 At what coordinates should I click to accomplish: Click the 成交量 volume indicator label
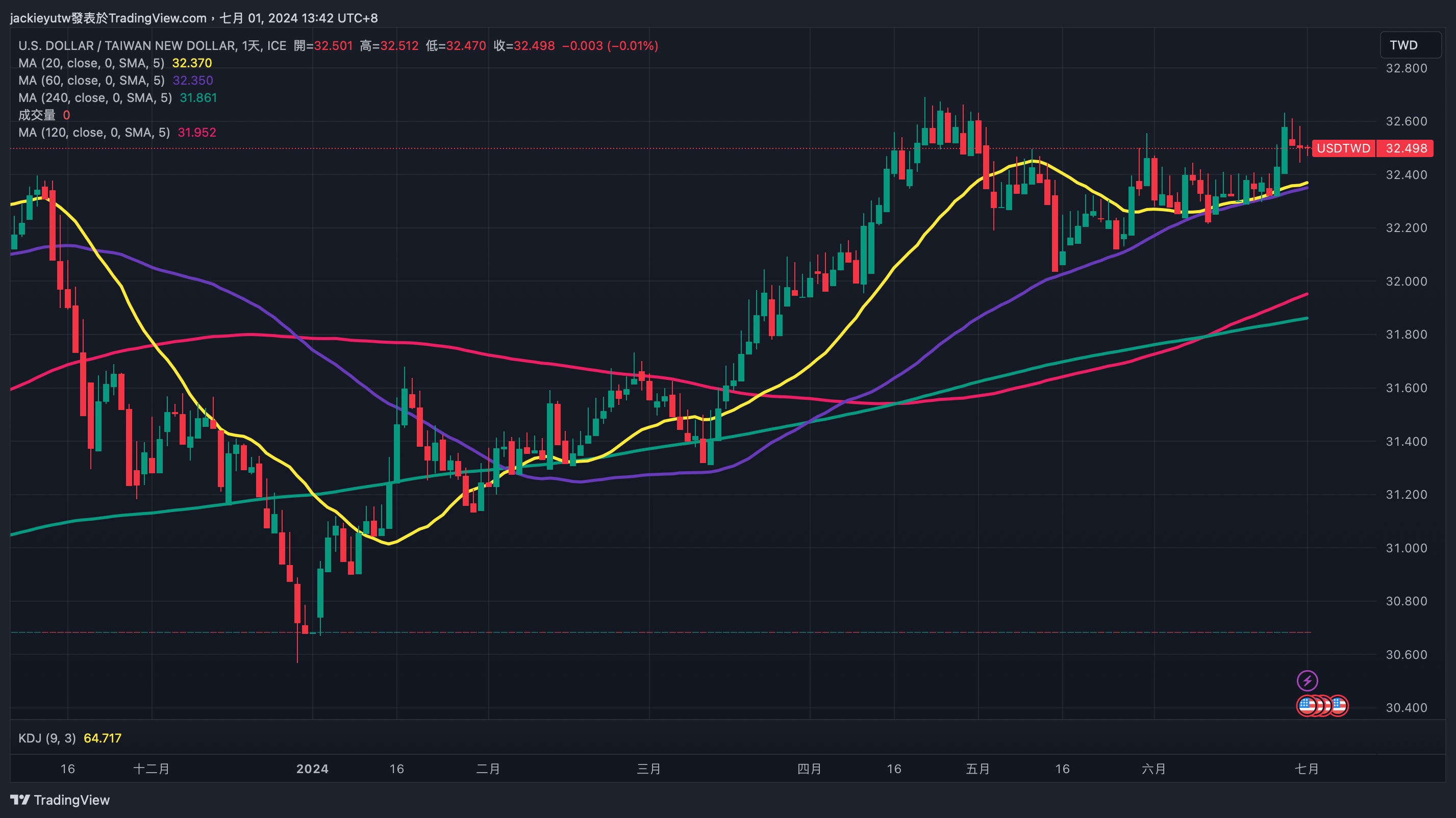tap(37, 115)
